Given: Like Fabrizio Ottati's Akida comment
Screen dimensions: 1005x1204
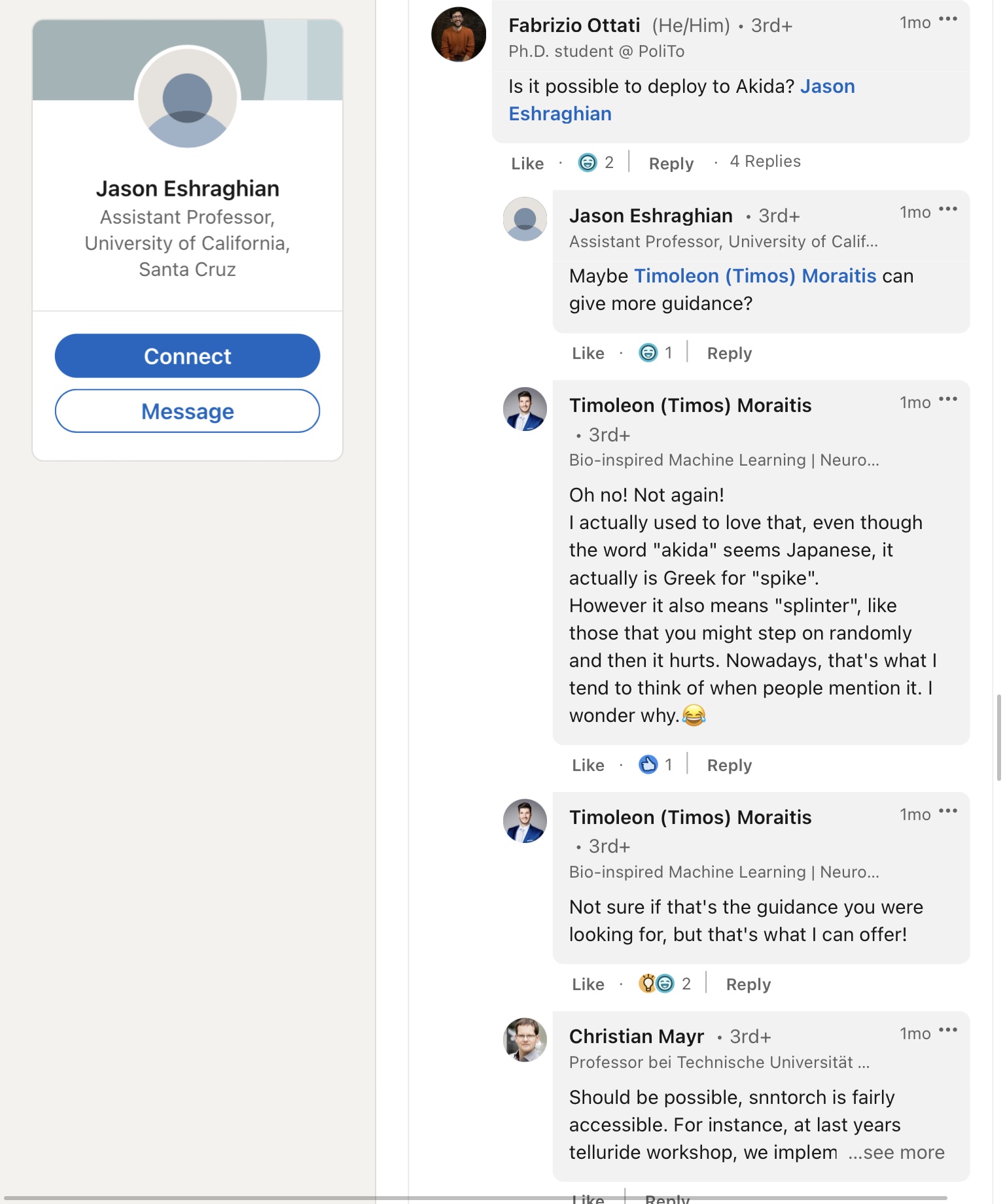Looking at the screenshot, I should 527,163.
